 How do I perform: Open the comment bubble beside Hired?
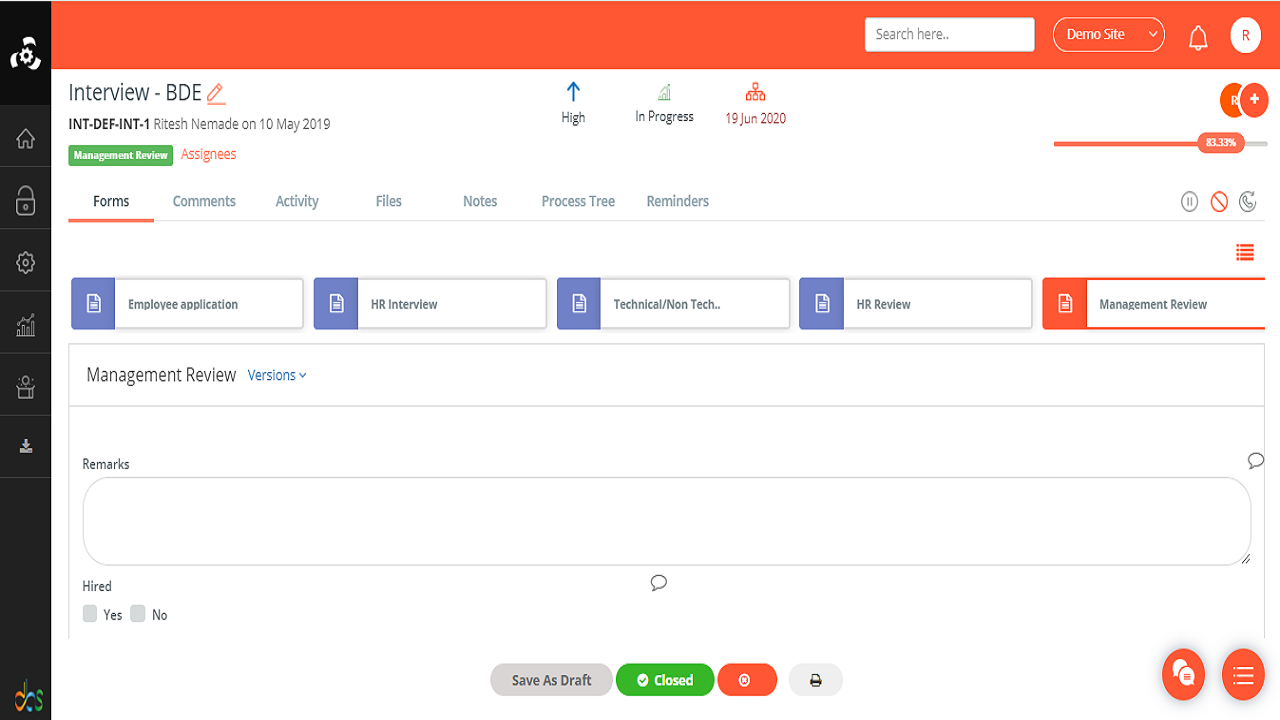[658, 583]
